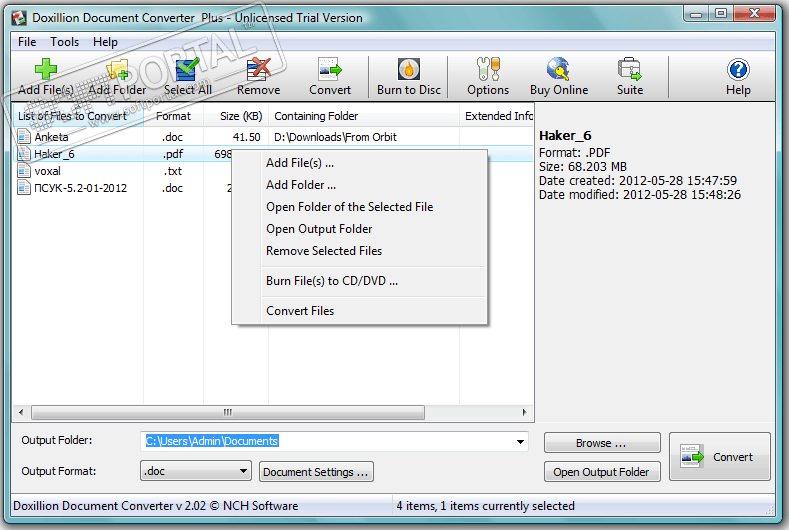
Task: Click the .txt format cell of voxal
Action: (x=173, y=171)
